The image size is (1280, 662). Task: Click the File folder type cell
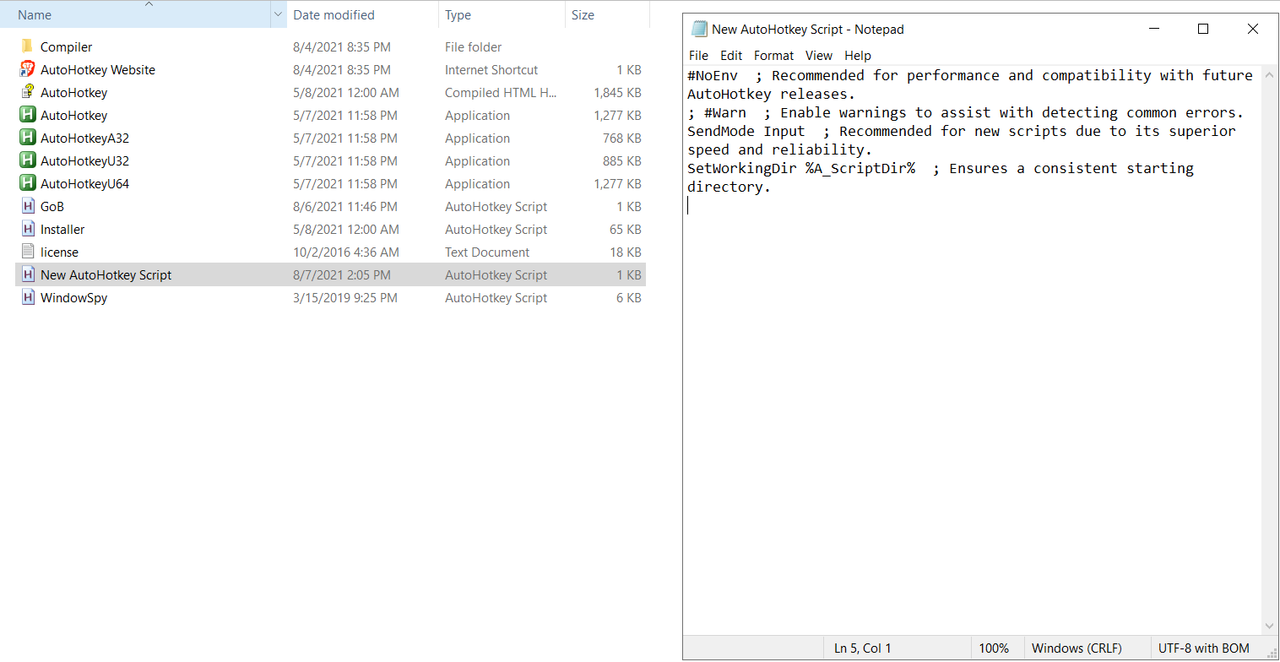pos(473,47)
